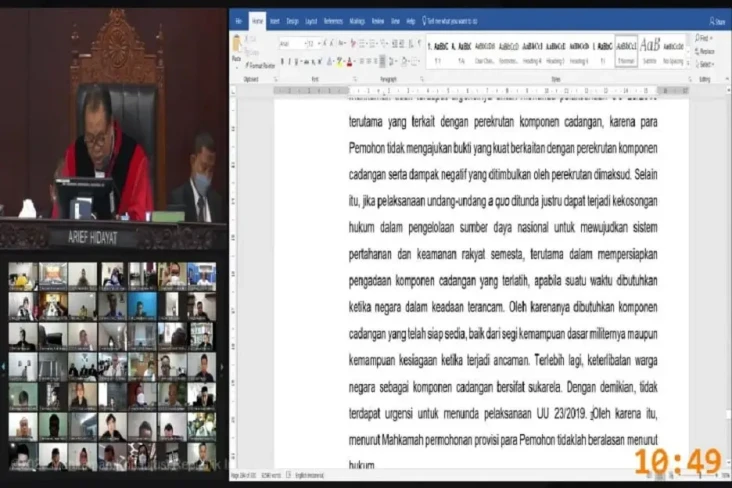Toggle Show/Hide paragraph marks

click(419, 43)
